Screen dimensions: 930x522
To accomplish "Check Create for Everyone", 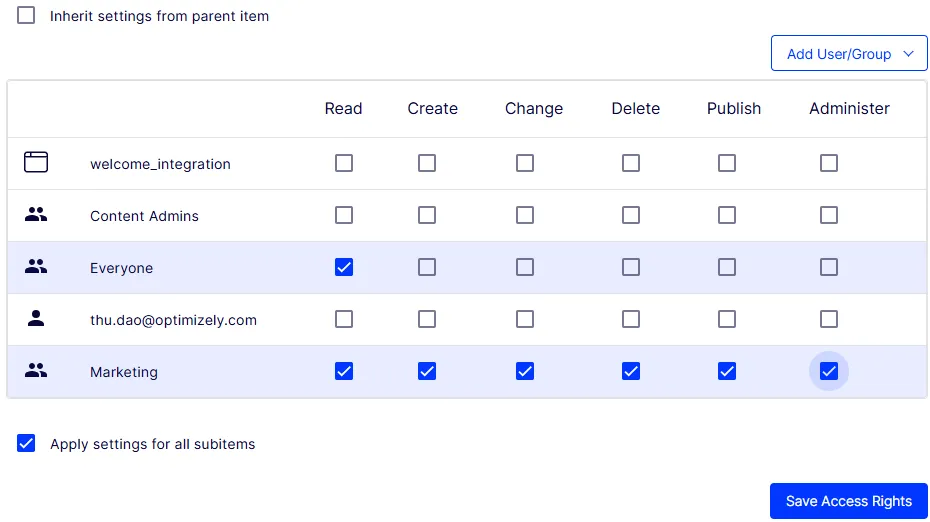I will [427, 268].
